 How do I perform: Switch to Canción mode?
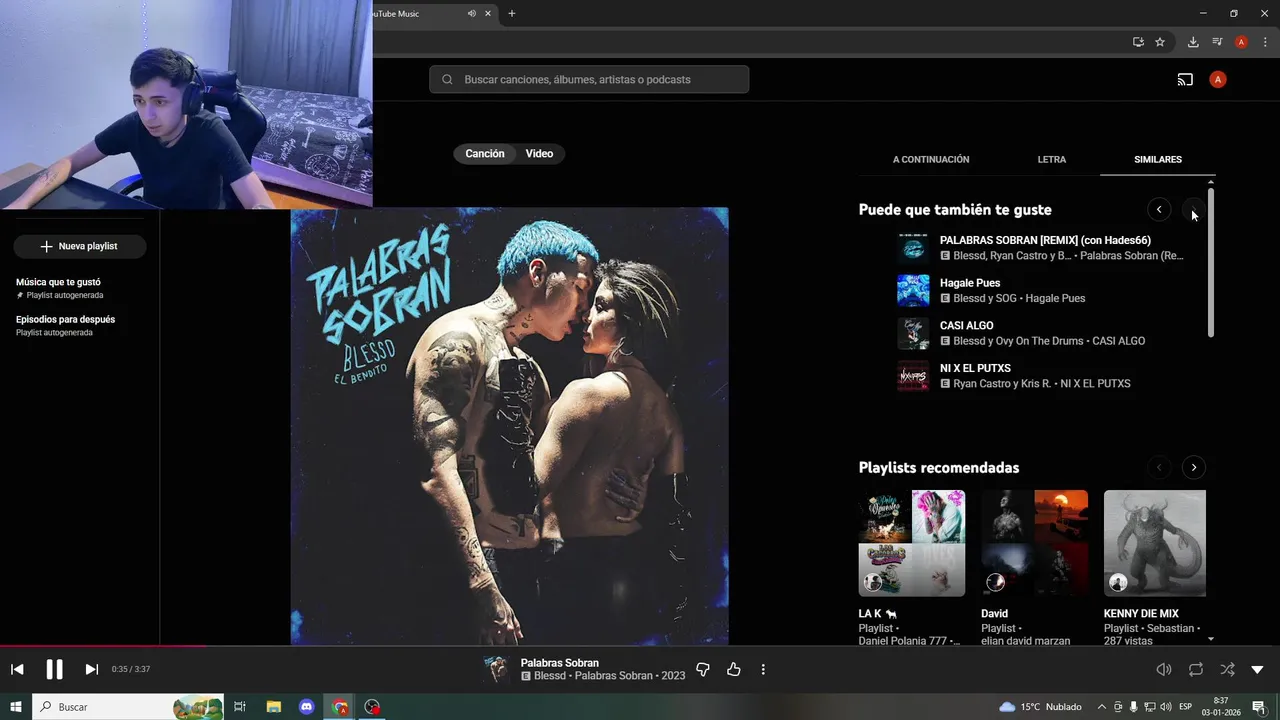485,153
